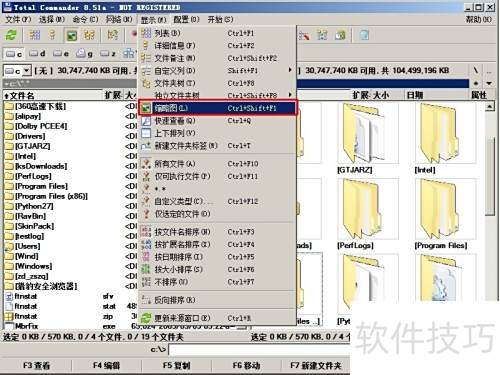Open the 配置 menu in menu bar
The image size is (500, 375).
(x=186, y=19)
